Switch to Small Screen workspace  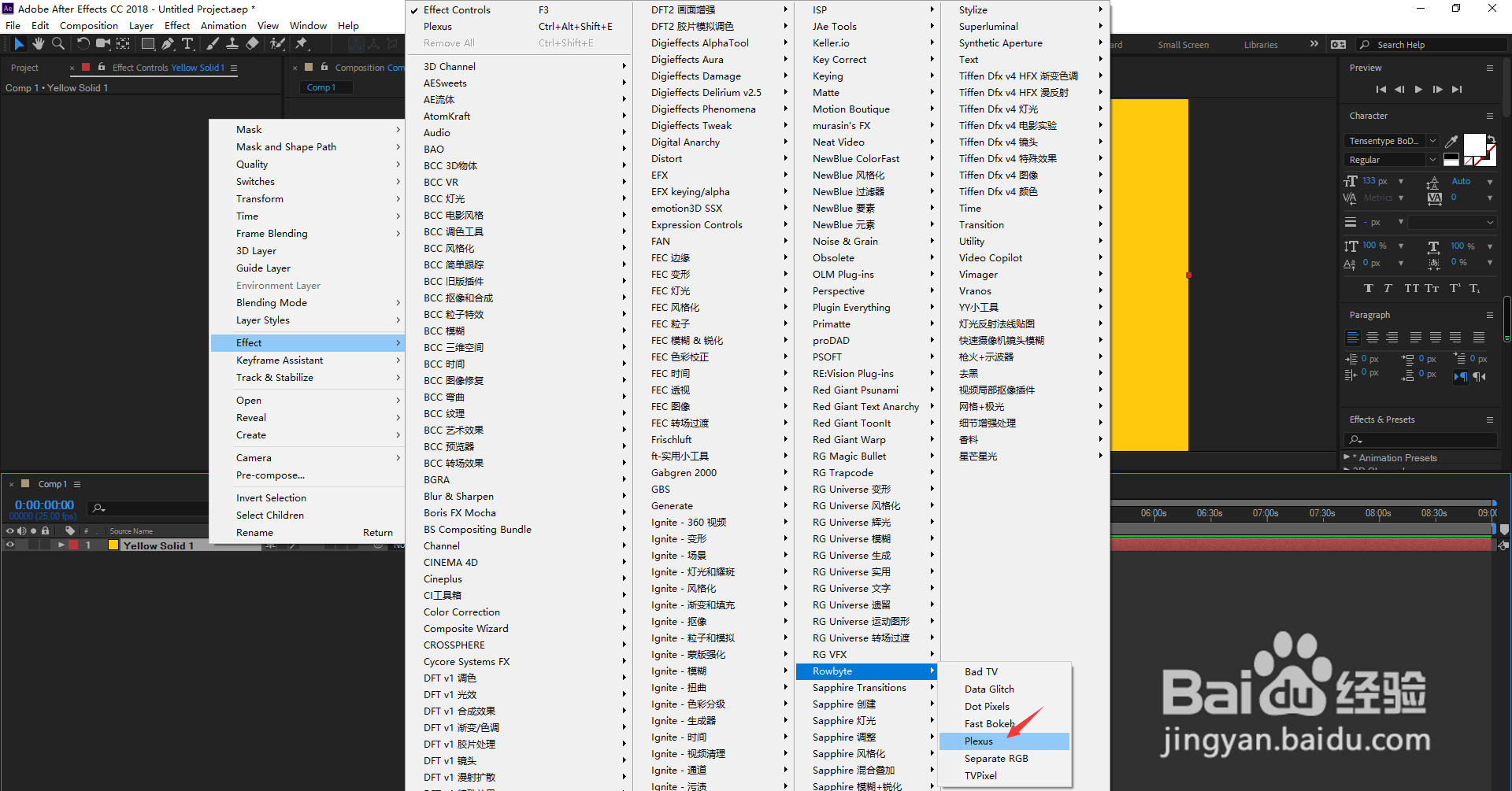tap(1183, 45)
